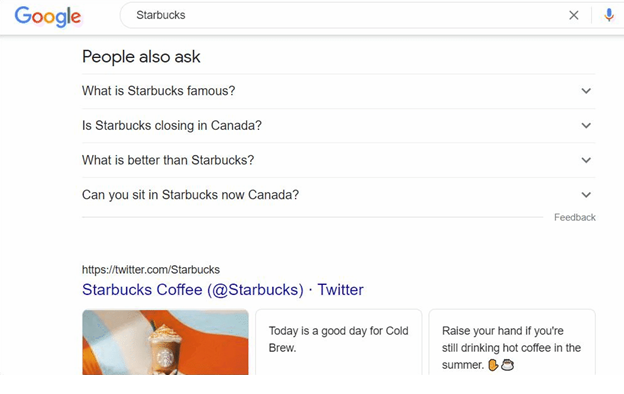Start voice search with the microphone icon
This screenshot has height=394, width=624.
pyautogui.click(x=608, y=16)
